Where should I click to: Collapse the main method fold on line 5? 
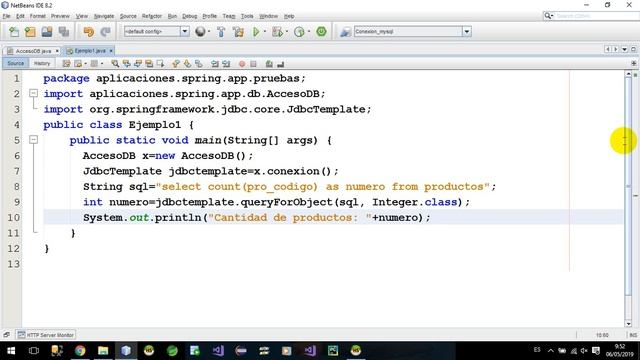pyautogui.click(x=33, y=140)
